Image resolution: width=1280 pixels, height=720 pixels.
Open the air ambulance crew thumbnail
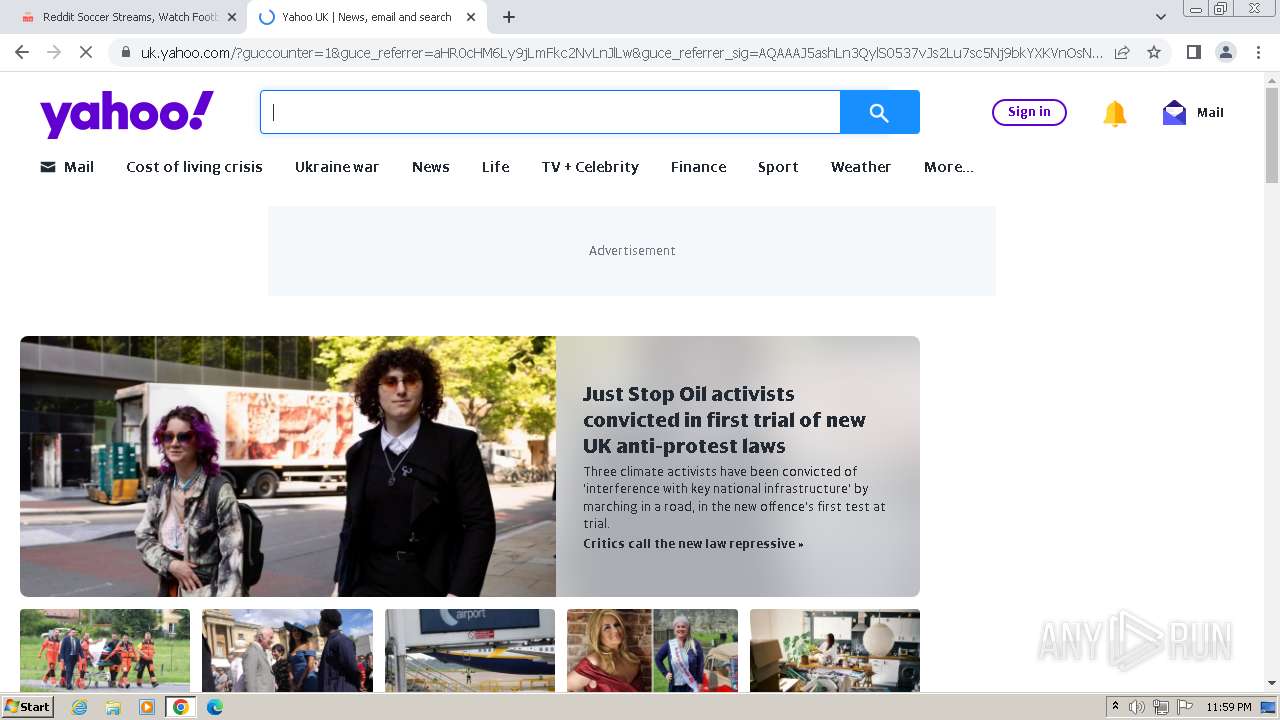[x=105, y=650]
